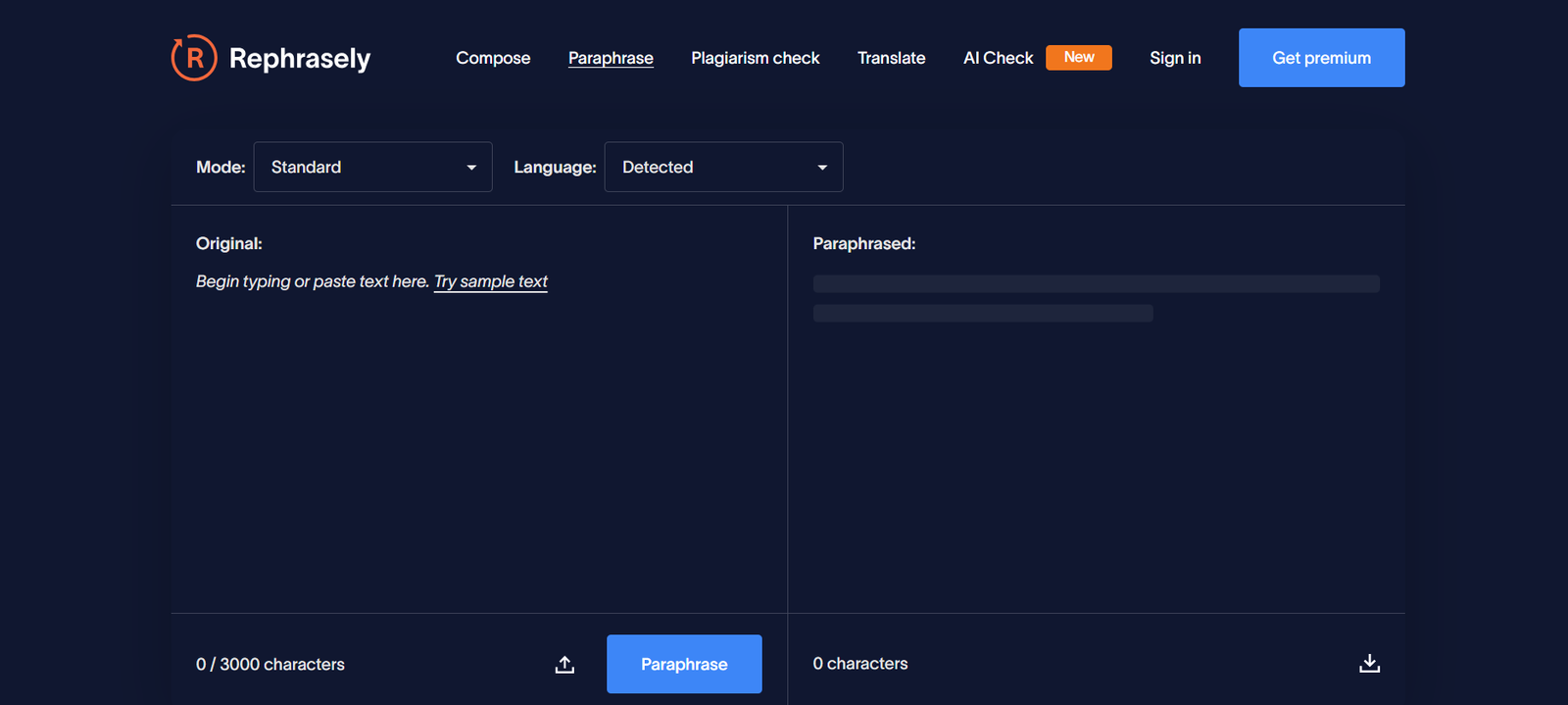Download paraphrased text via download icon
The image size is (1568, 705).
pos(1369,664)
